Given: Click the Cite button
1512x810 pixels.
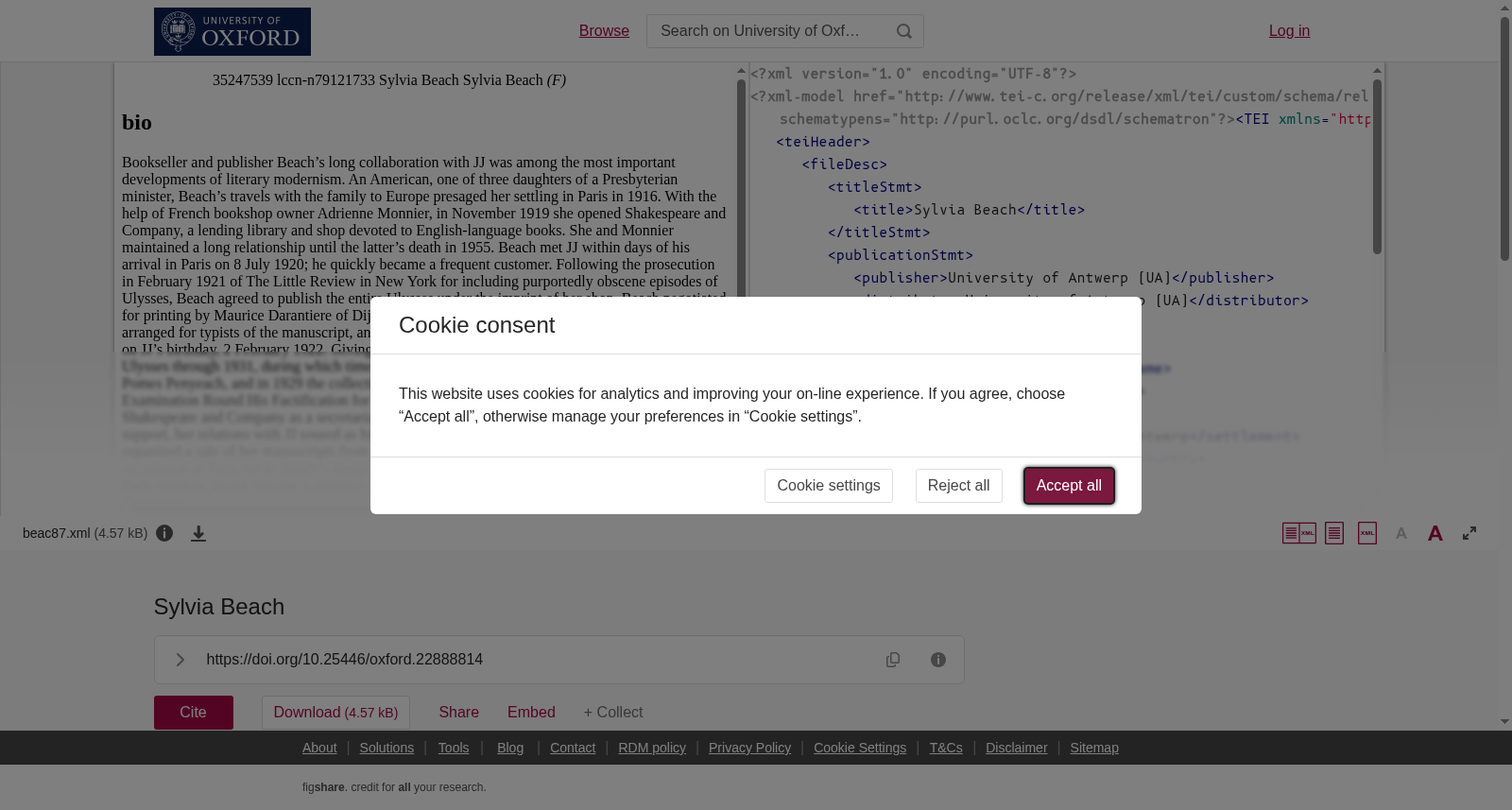Looking at the screenshot, I should (194, 713).
